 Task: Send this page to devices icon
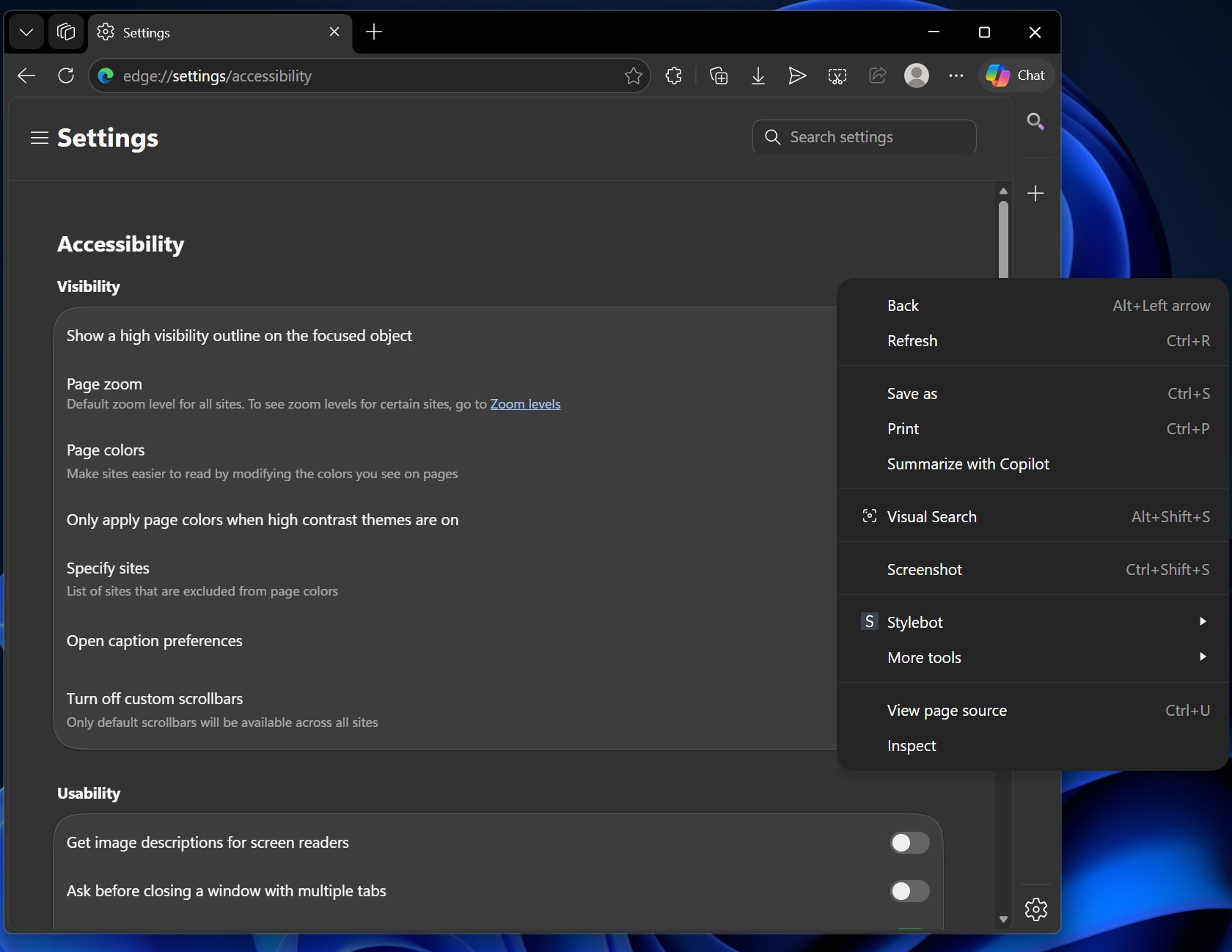click(797, 76)
